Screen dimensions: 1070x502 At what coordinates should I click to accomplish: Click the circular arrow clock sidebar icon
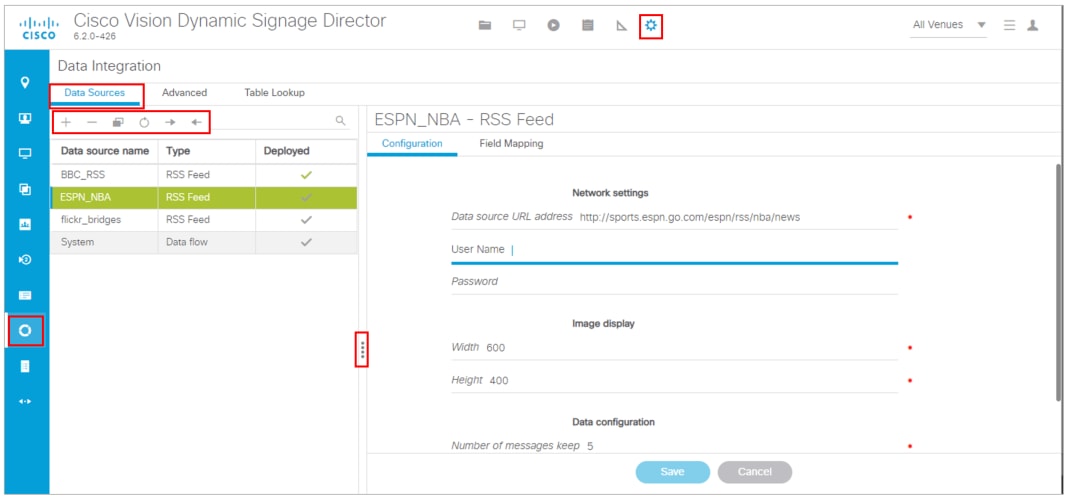pos(26,259)
